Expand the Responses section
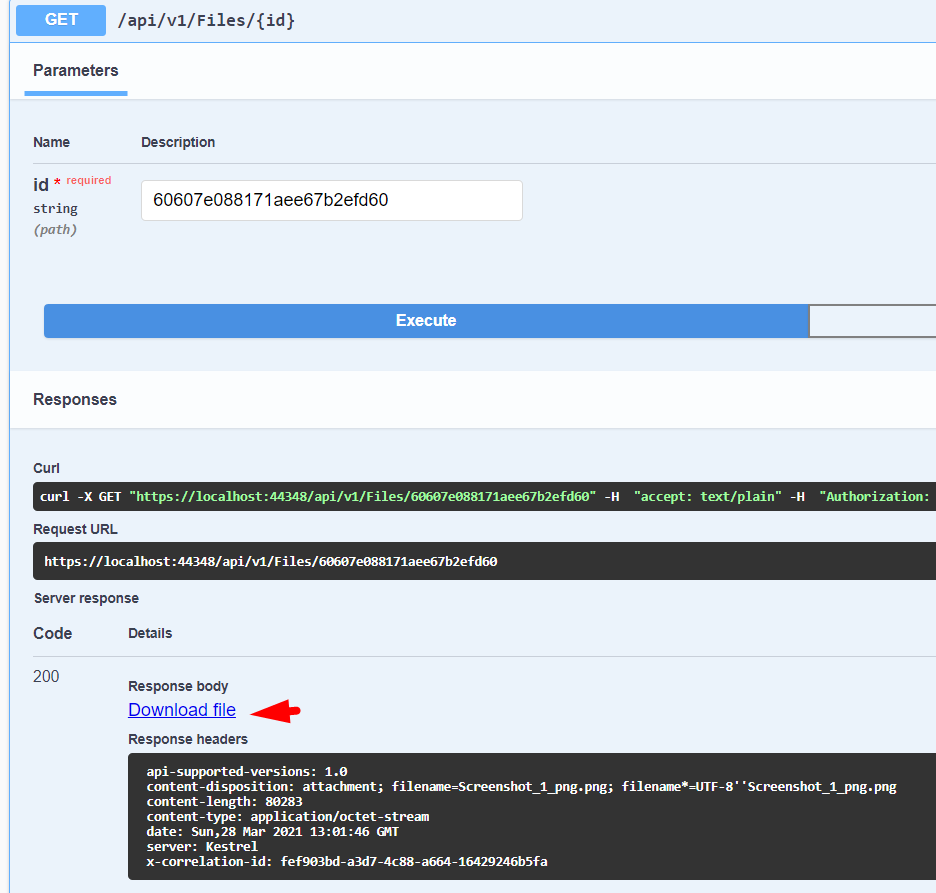The image size is (936, 893). (x=75, y=398)
